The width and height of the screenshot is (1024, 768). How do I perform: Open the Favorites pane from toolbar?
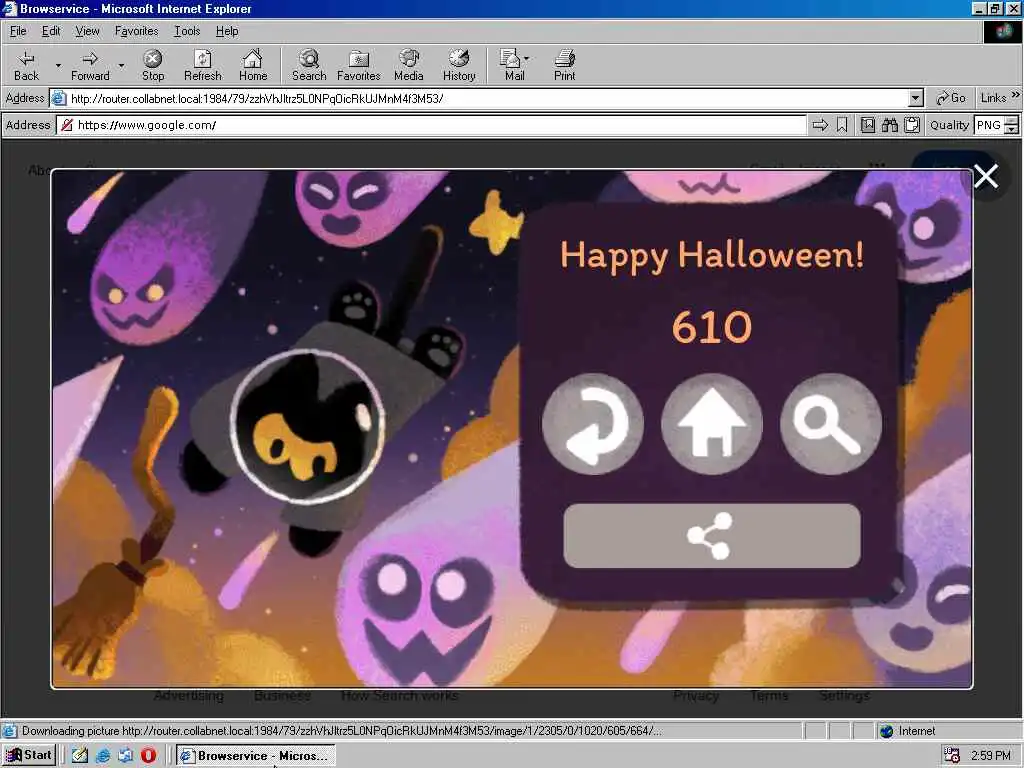click(359, 66)
